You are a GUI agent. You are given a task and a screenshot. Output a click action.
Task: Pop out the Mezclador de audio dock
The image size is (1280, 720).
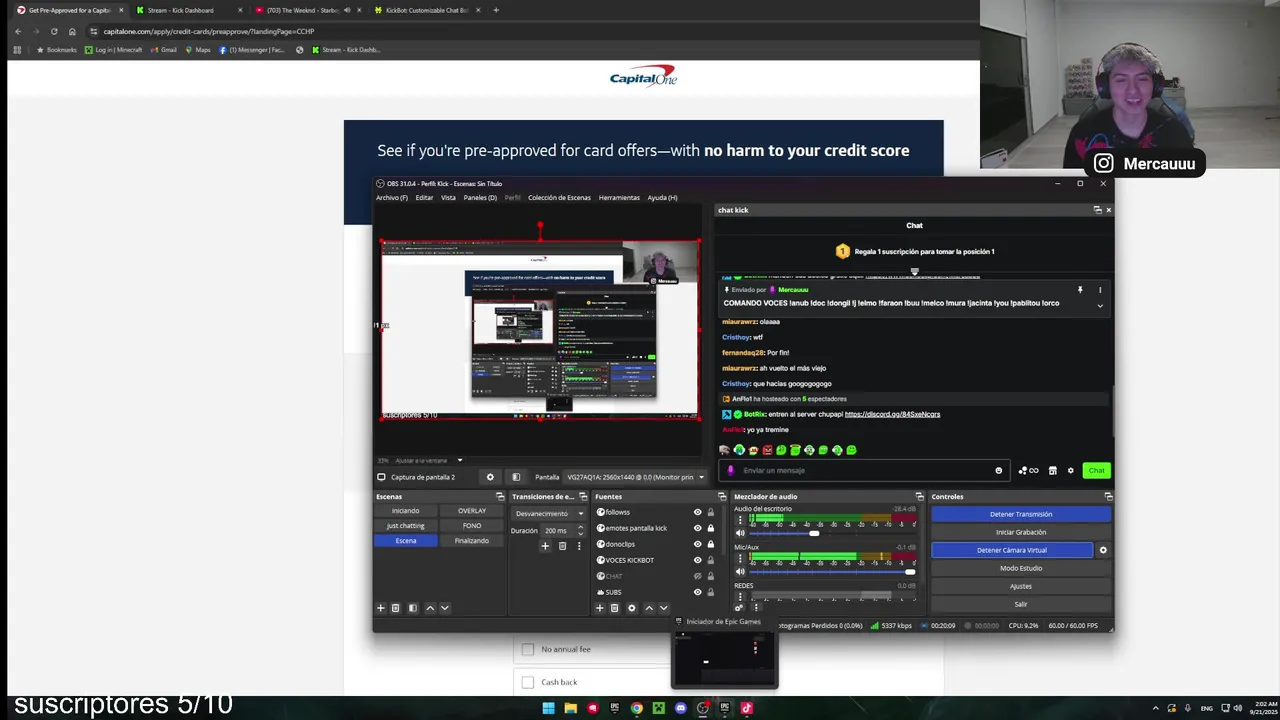919,497
